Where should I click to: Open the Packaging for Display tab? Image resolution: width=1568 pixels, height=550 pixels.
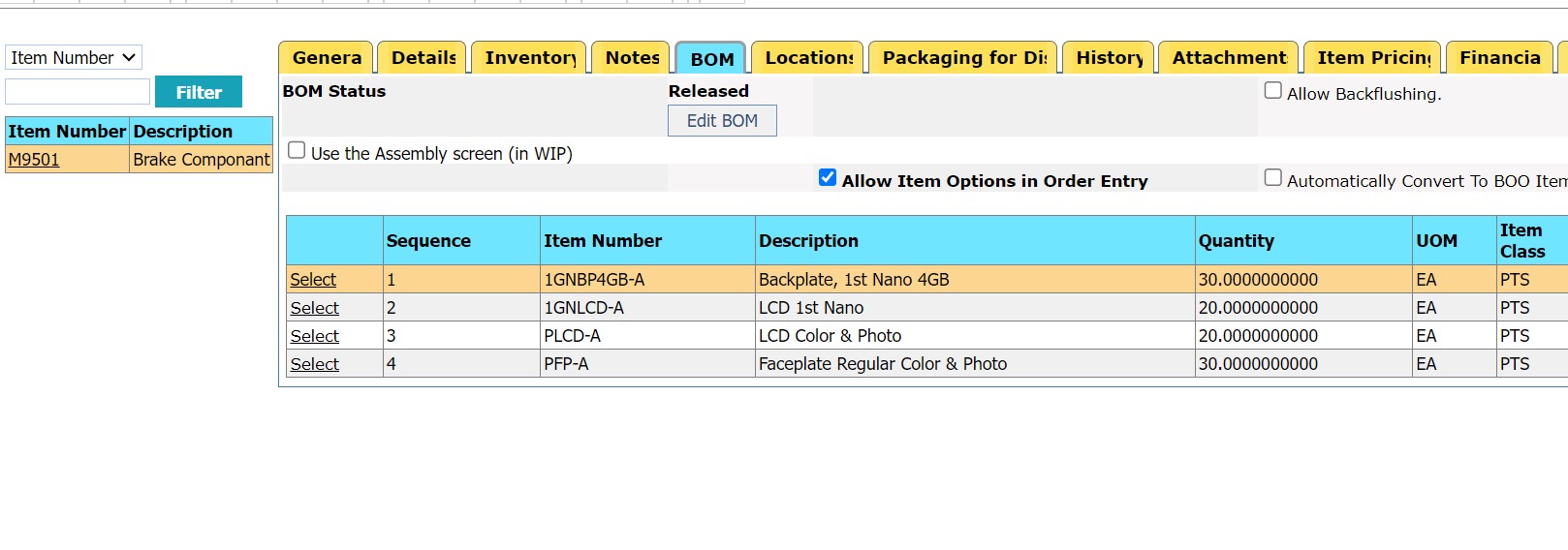[x=964, y=58]
